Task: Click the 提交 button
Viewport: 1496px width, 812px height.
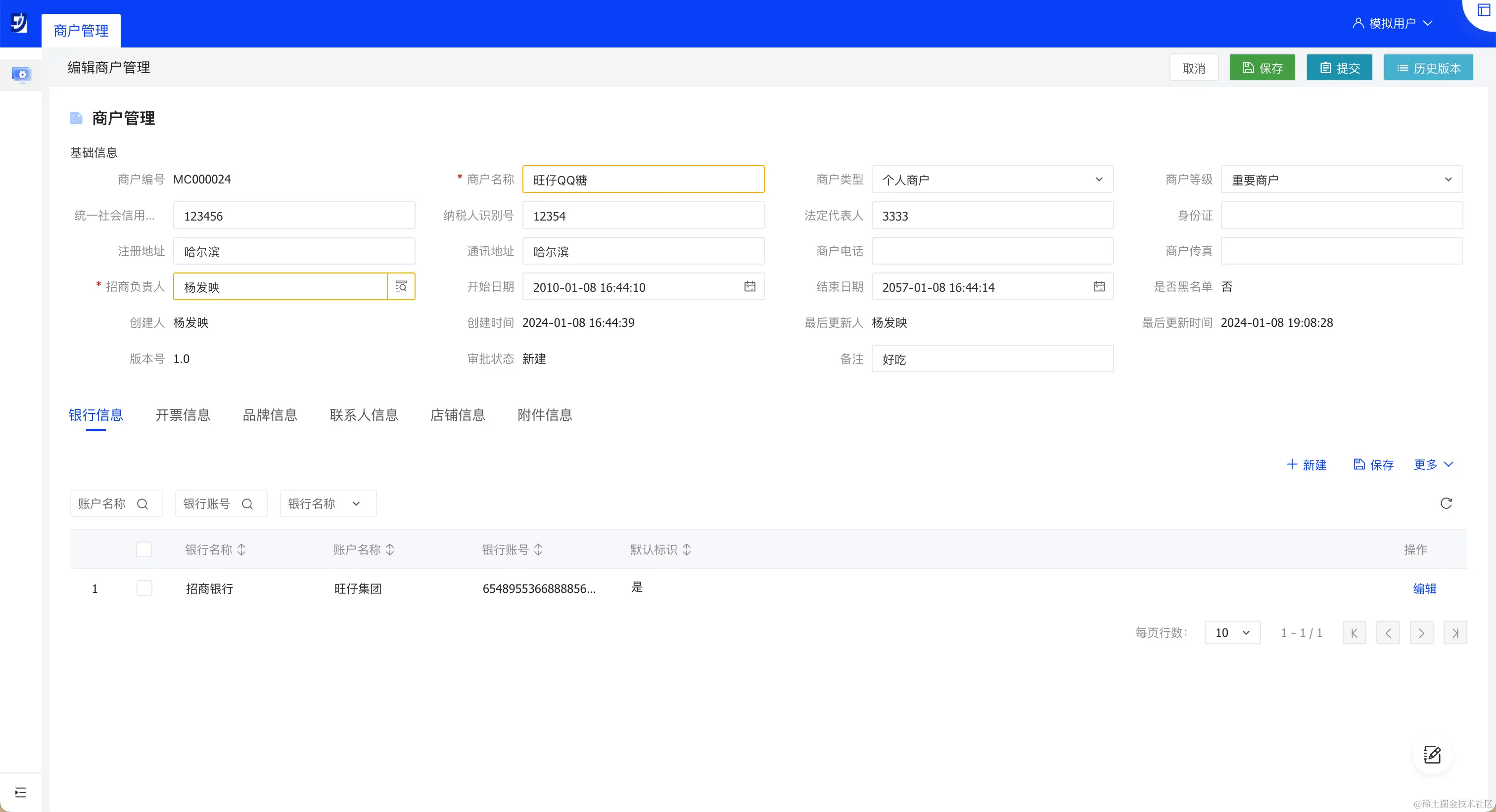Action: click(1339, 68)
